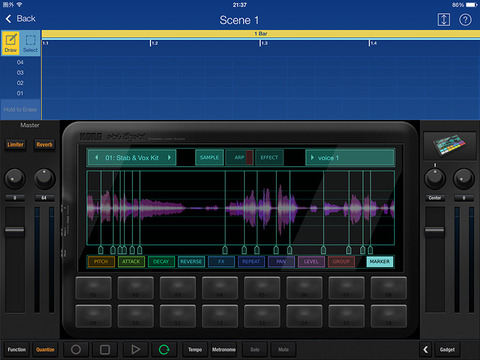Select the Draw pencil tool
Viewport: 480px width, 360px height.
pos(11,43)
